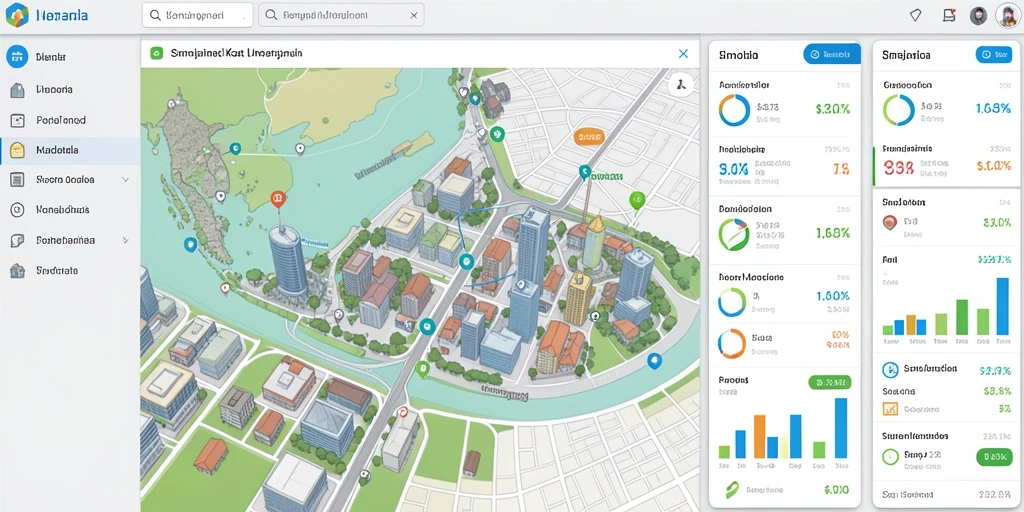Image resolution: width=1024 pixels, height=512 pixels.
Task: Clear the second search field with its X
Action: click(414, 15)
